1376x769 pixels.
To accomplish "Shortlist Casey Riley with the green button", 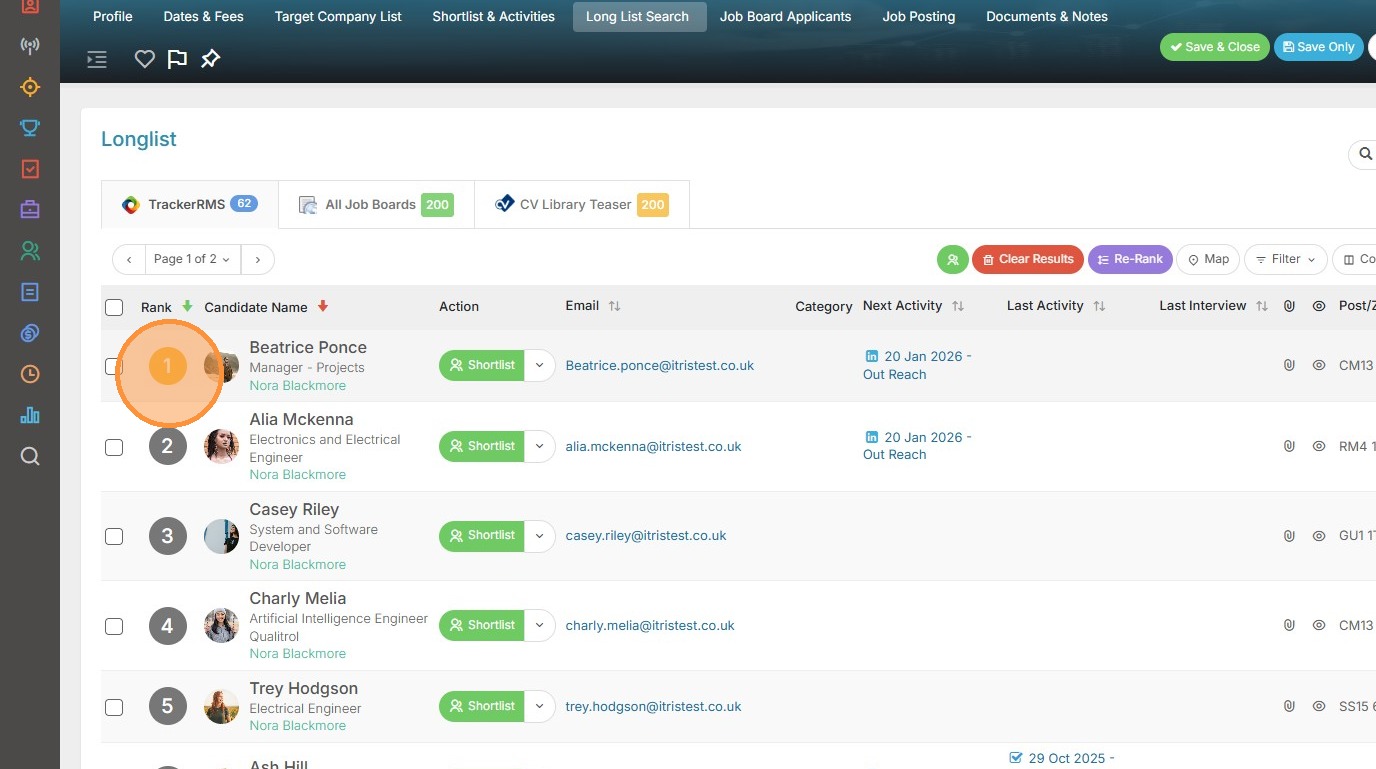I will tap(482, 535).
